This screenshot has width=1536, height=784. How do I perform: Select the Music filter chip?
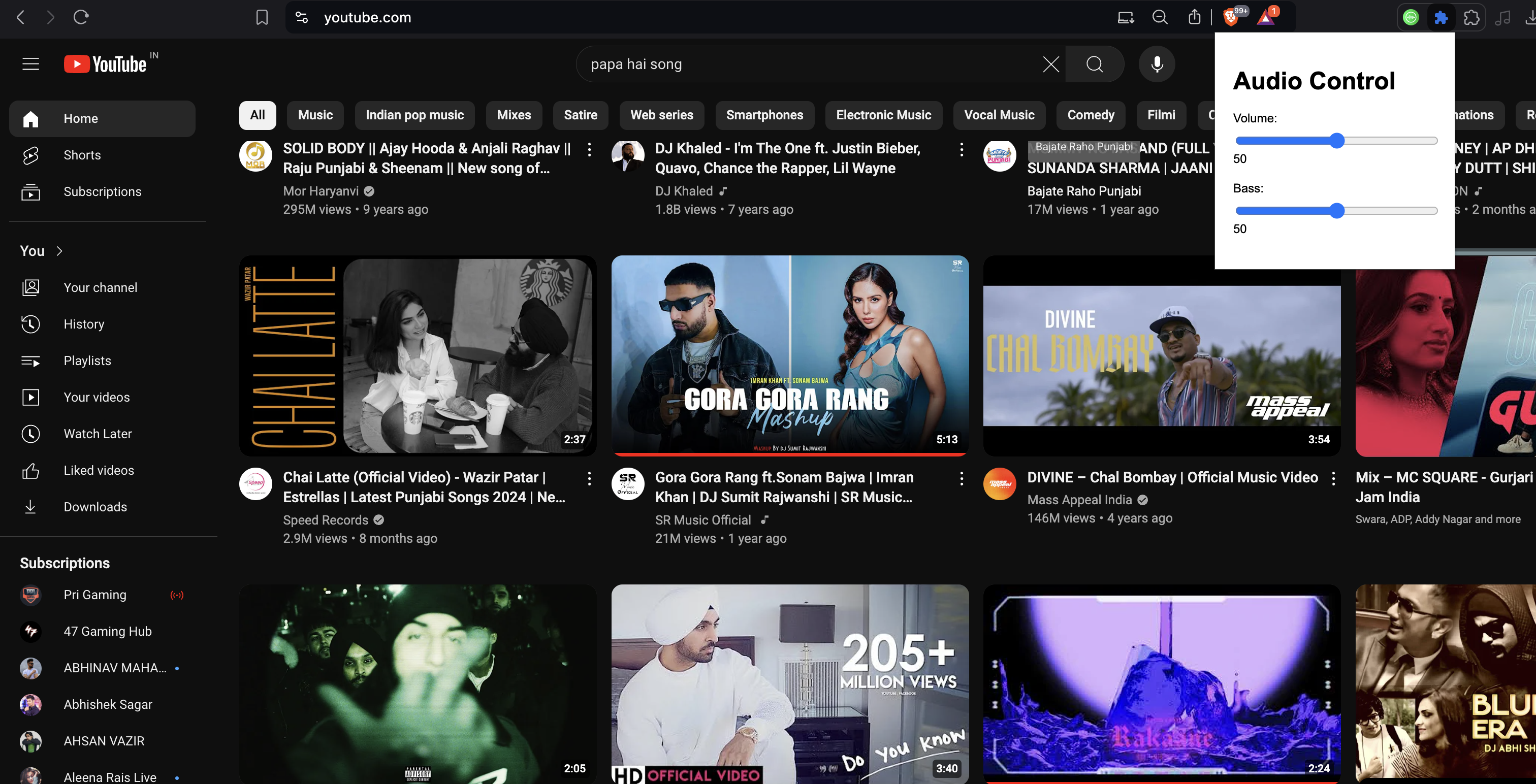tap(315, 115)
